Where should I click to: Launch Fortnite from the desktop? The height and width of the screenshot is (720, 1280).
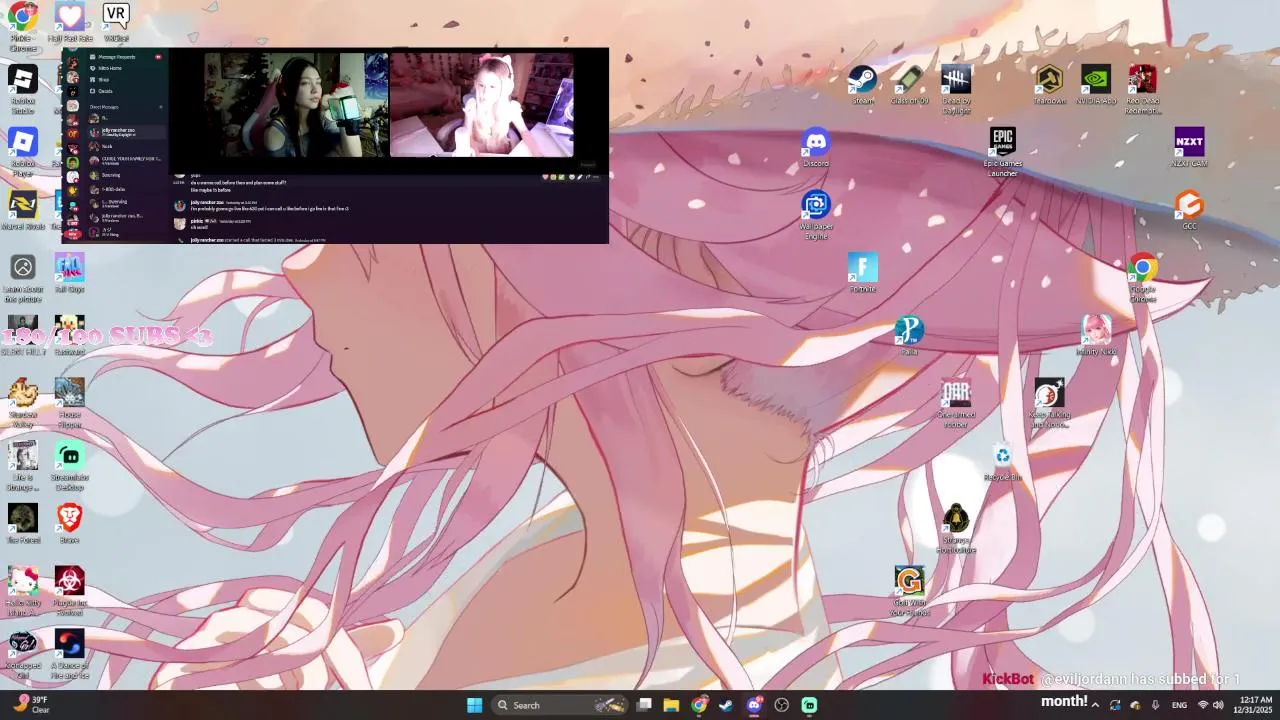point(862,273)
